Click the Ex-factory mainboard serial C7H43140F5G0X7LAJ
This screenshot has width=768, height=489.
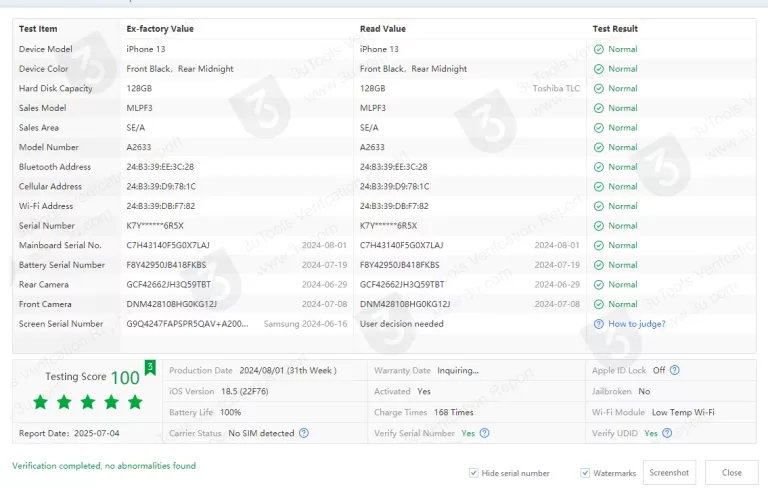click(x=168, y=245)
